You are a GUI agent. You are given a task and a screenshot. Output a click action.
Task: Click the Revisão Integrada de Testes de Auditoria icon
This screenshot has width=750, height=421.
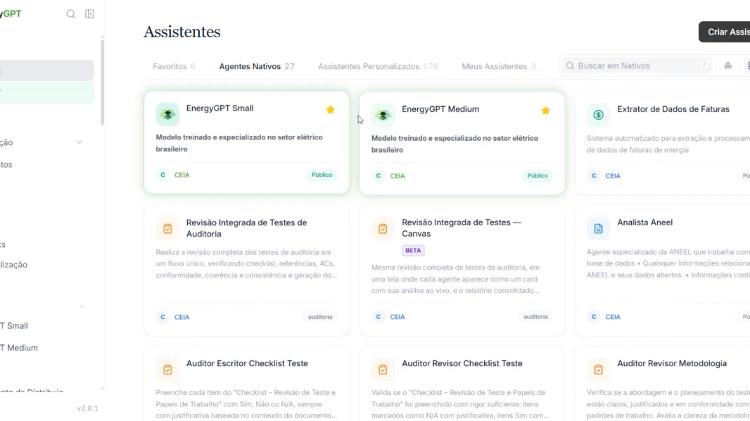pyautogui.click(x=167, y=229)
